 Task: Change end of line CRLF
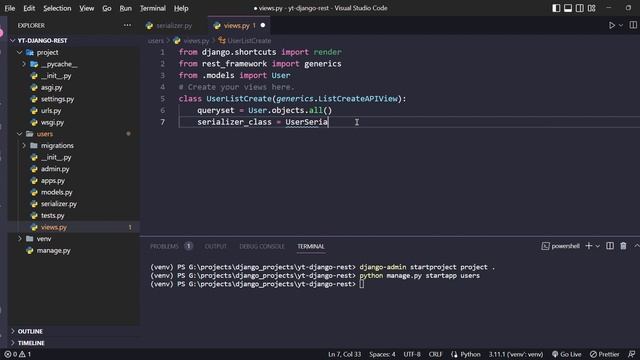(x=435, y=354)
